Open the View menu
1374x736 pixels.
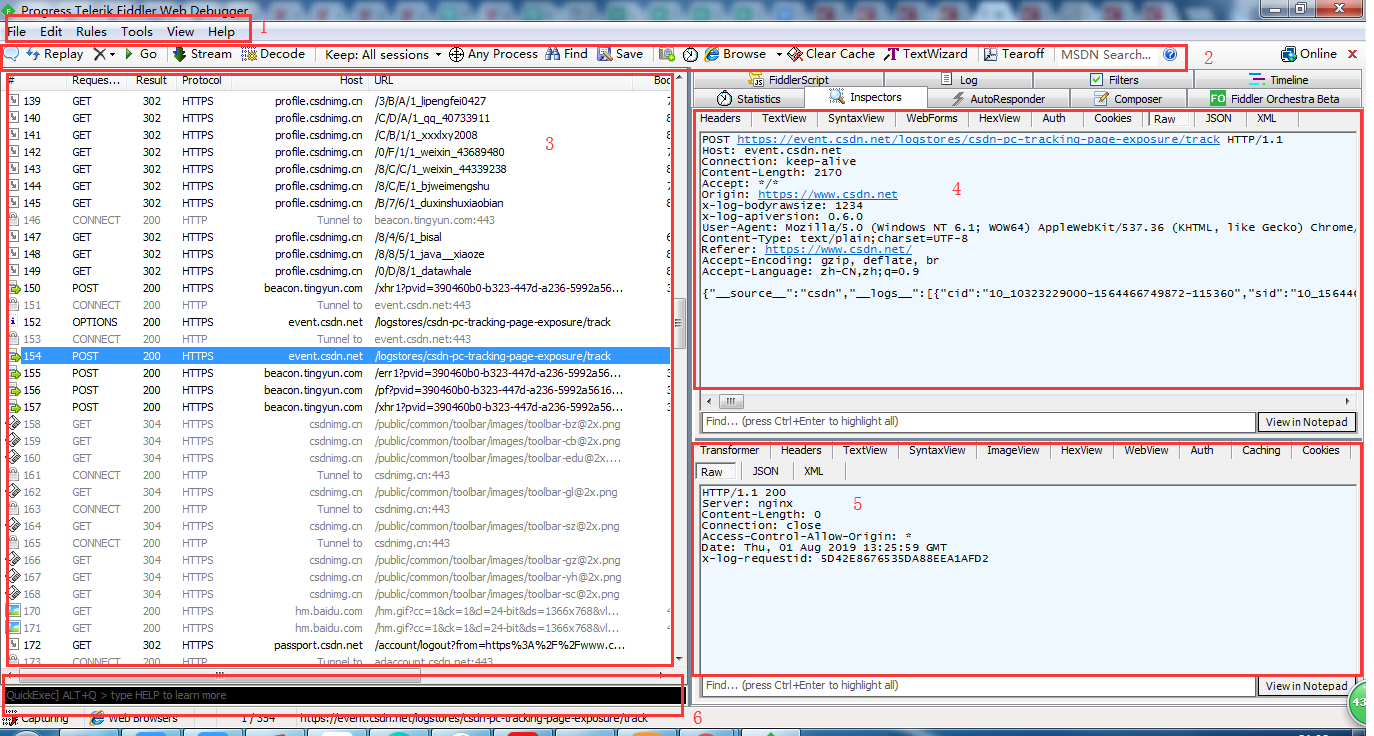[180, 31]
